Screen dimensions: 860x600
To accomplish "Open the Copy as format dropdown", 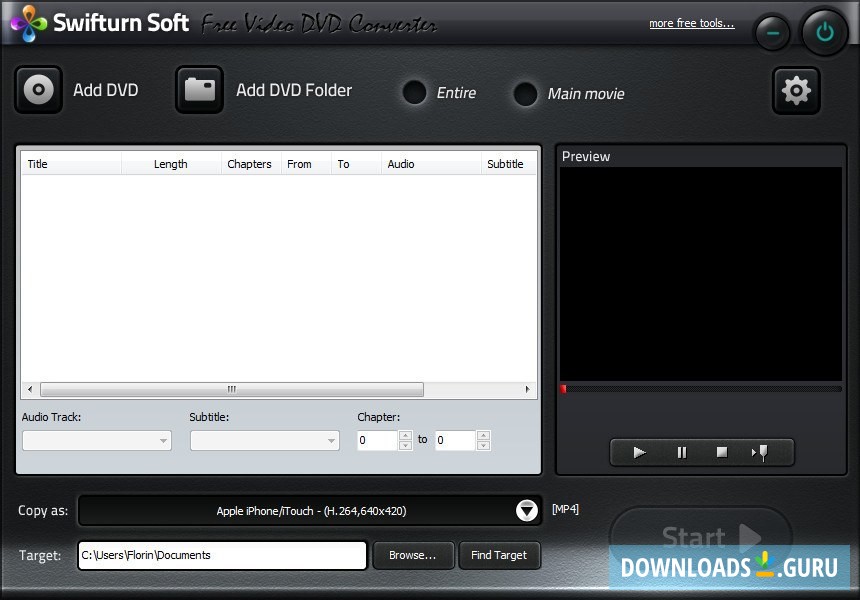I will pos(527,510).
